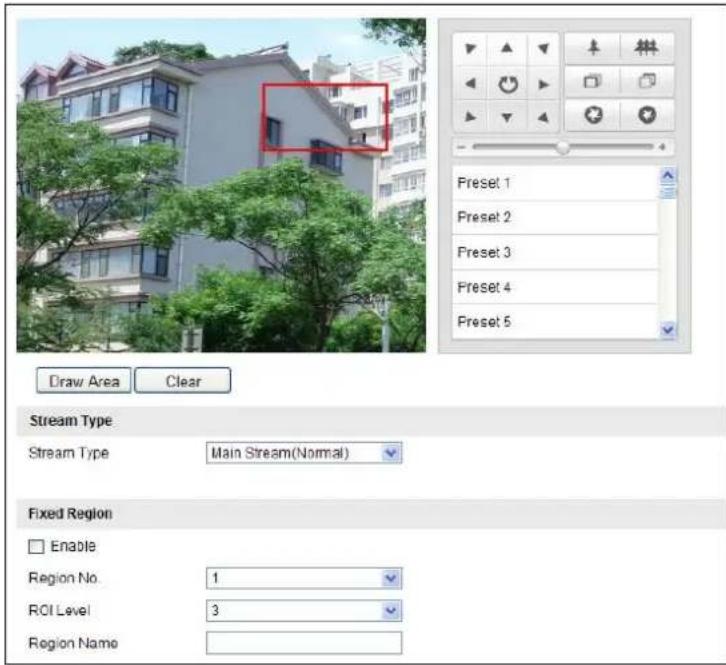The width and height of the screenshot is (726, 665).
Task: Zoom out with multiple trees icon
Action: pyautogui.click(x=646, y=48)
